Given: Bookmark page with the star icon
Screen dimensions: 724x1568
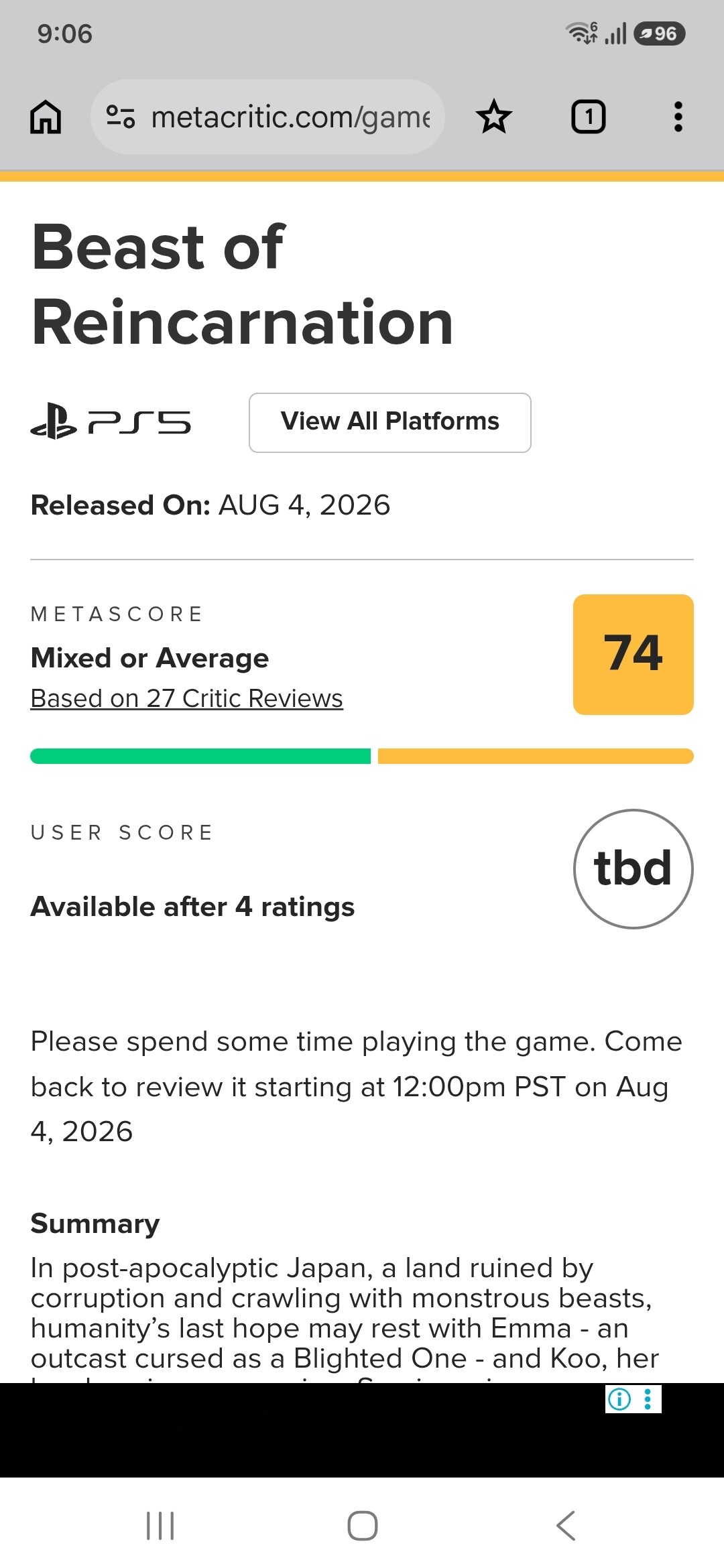Looking at the screenshot, I should pyautogui.click(x=494, y=117).
